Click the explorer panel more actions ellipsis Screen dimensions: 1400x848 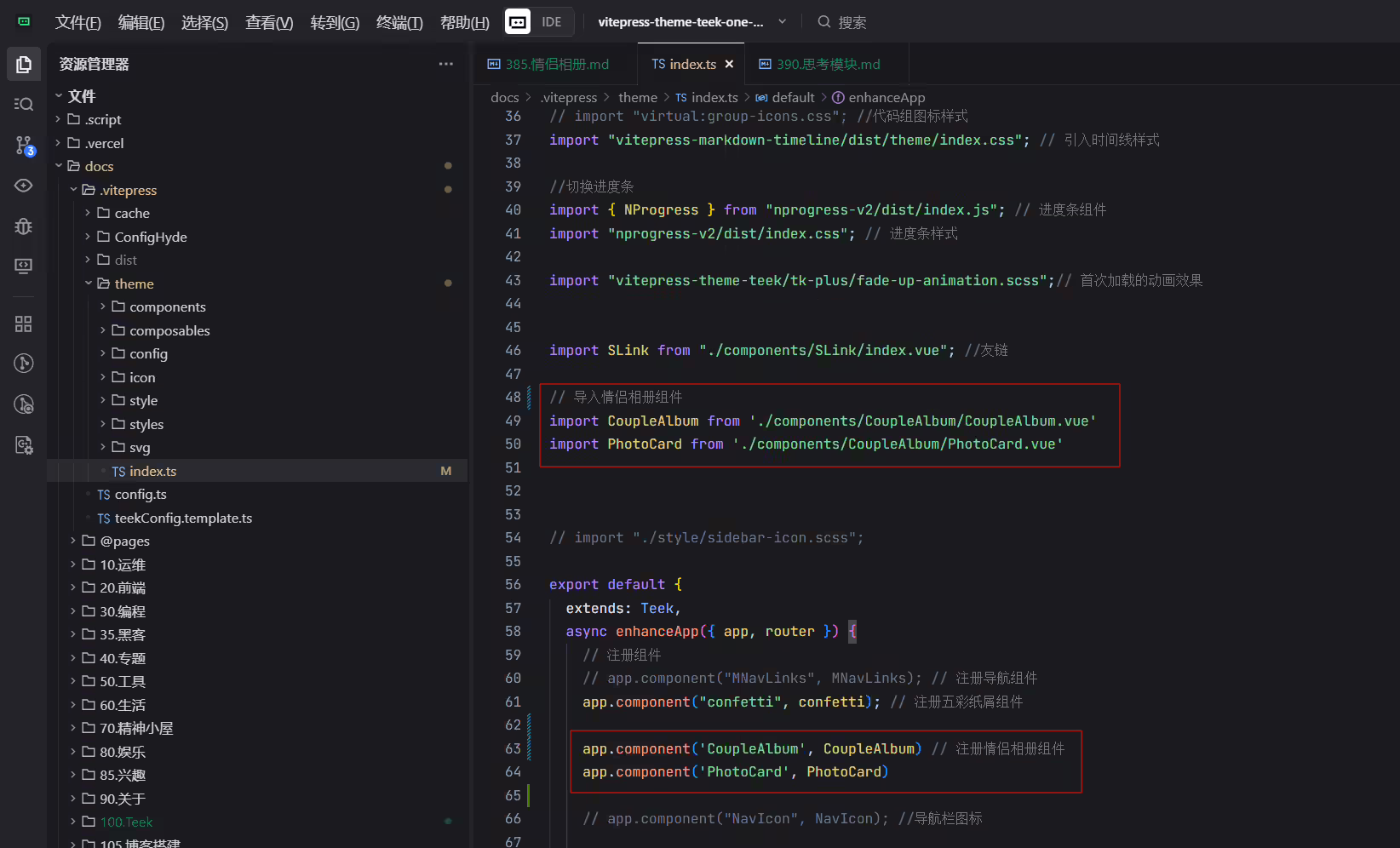click(445, 65)
